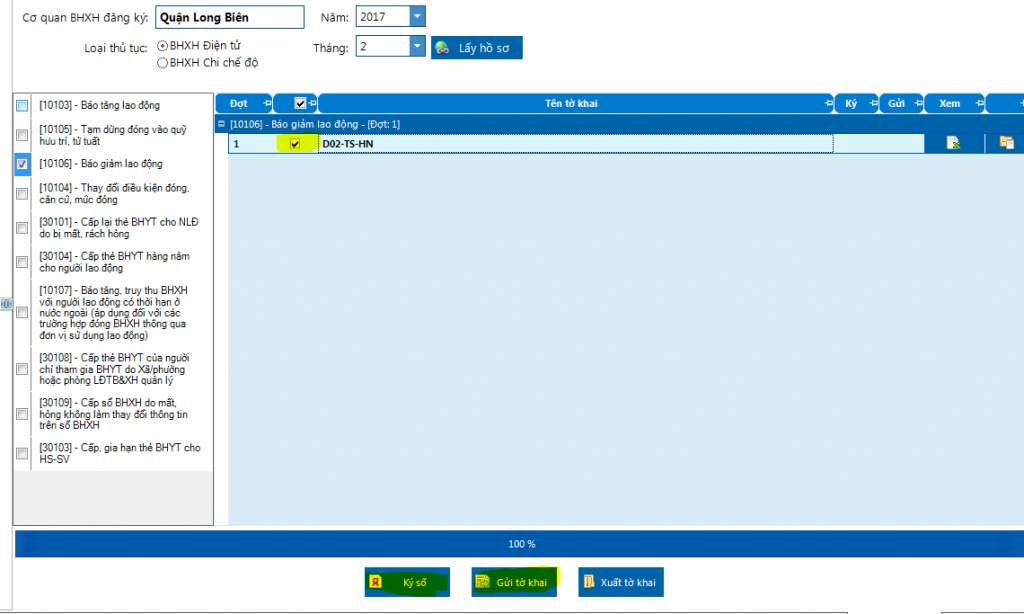
Task: Click the pin icon on Đợt column header
Action: pyautogui.click(x=266, y=104)
